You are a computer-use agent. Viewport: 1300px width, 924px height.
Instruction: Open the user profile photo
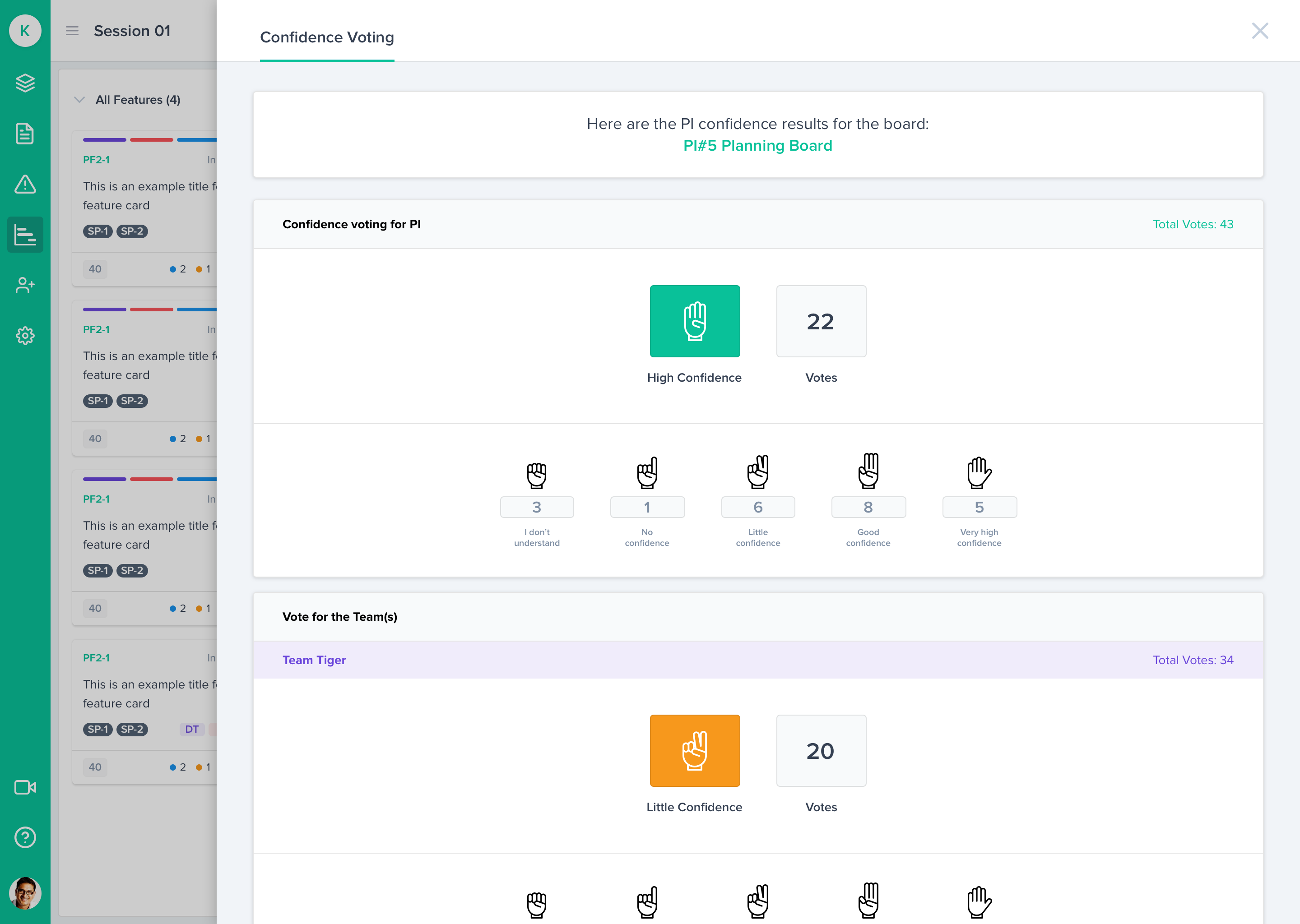click(x=25, y=893)
